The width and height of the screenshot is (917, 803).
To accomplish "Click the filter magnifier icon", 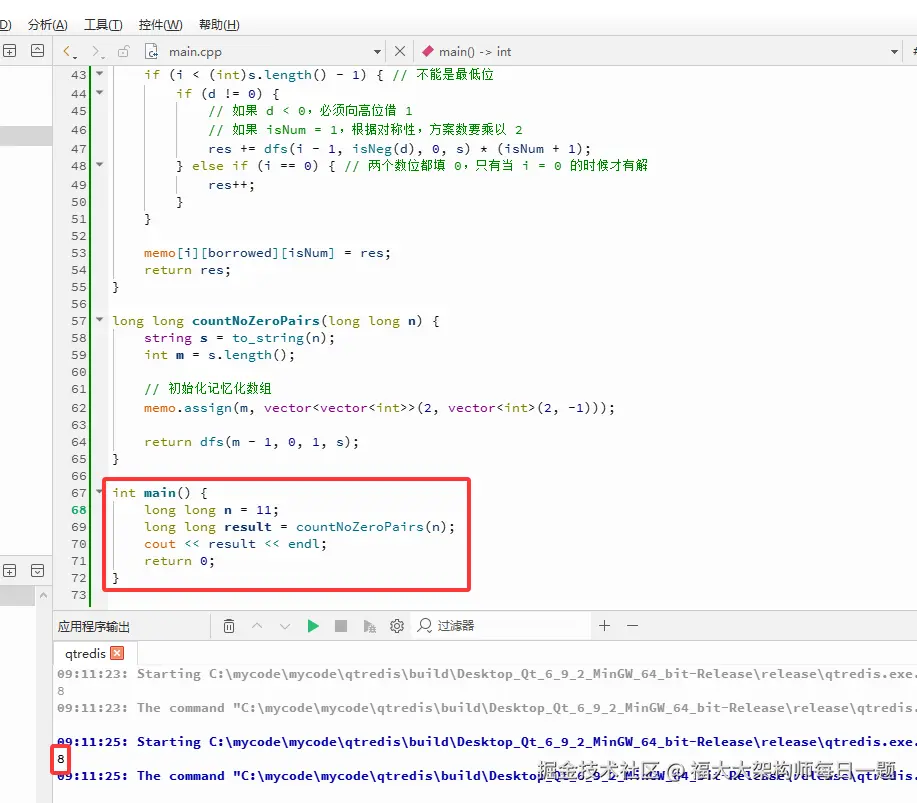I will click(x=425, y=626).
